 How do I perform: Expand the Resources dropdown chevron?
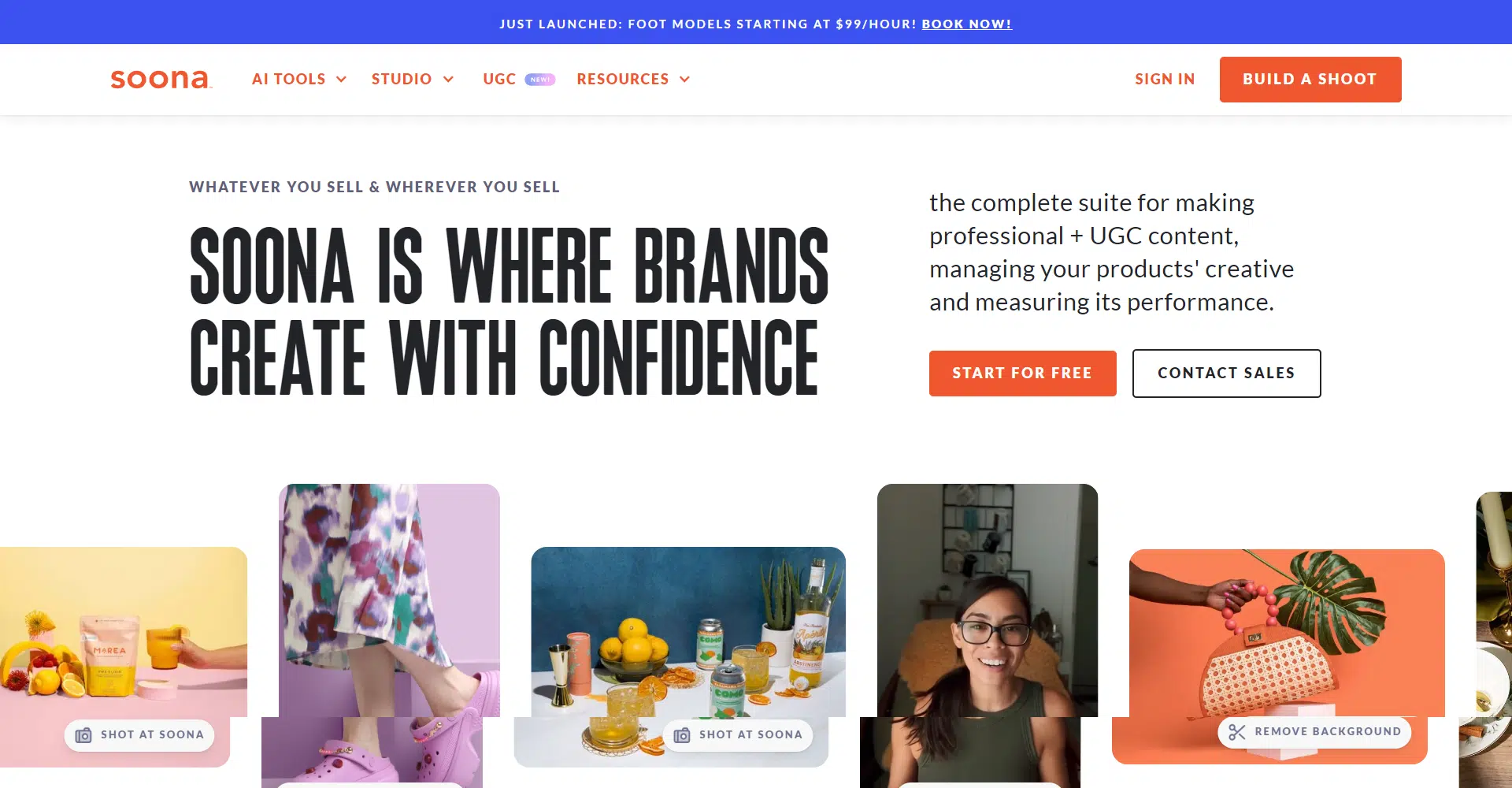tap(685, 80)
